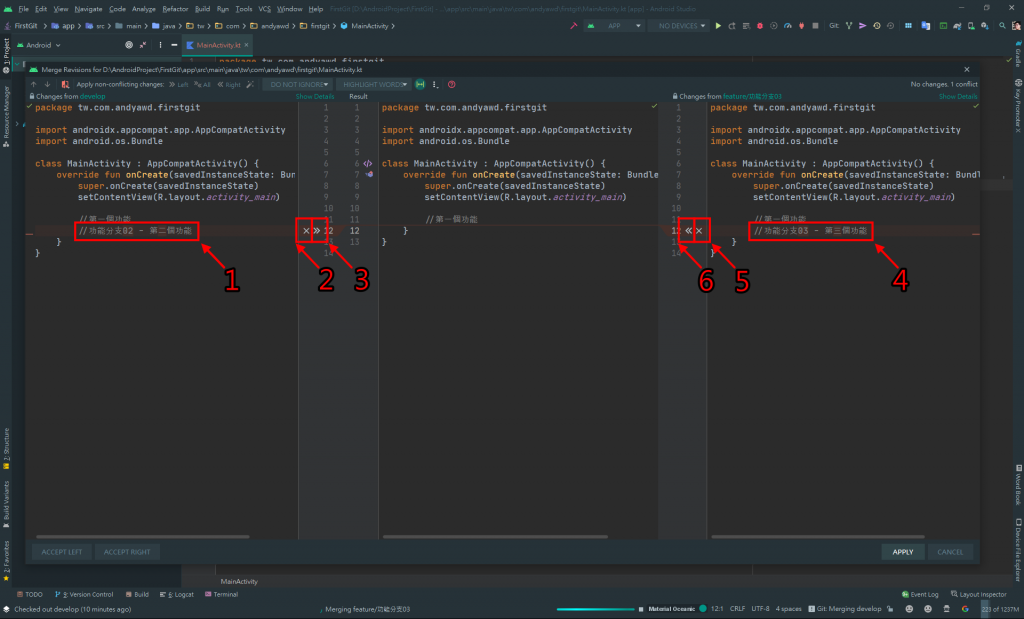Go to next difference with down arrow
The width and height of the screenshot is (1024, 619).
pos(47,84)
